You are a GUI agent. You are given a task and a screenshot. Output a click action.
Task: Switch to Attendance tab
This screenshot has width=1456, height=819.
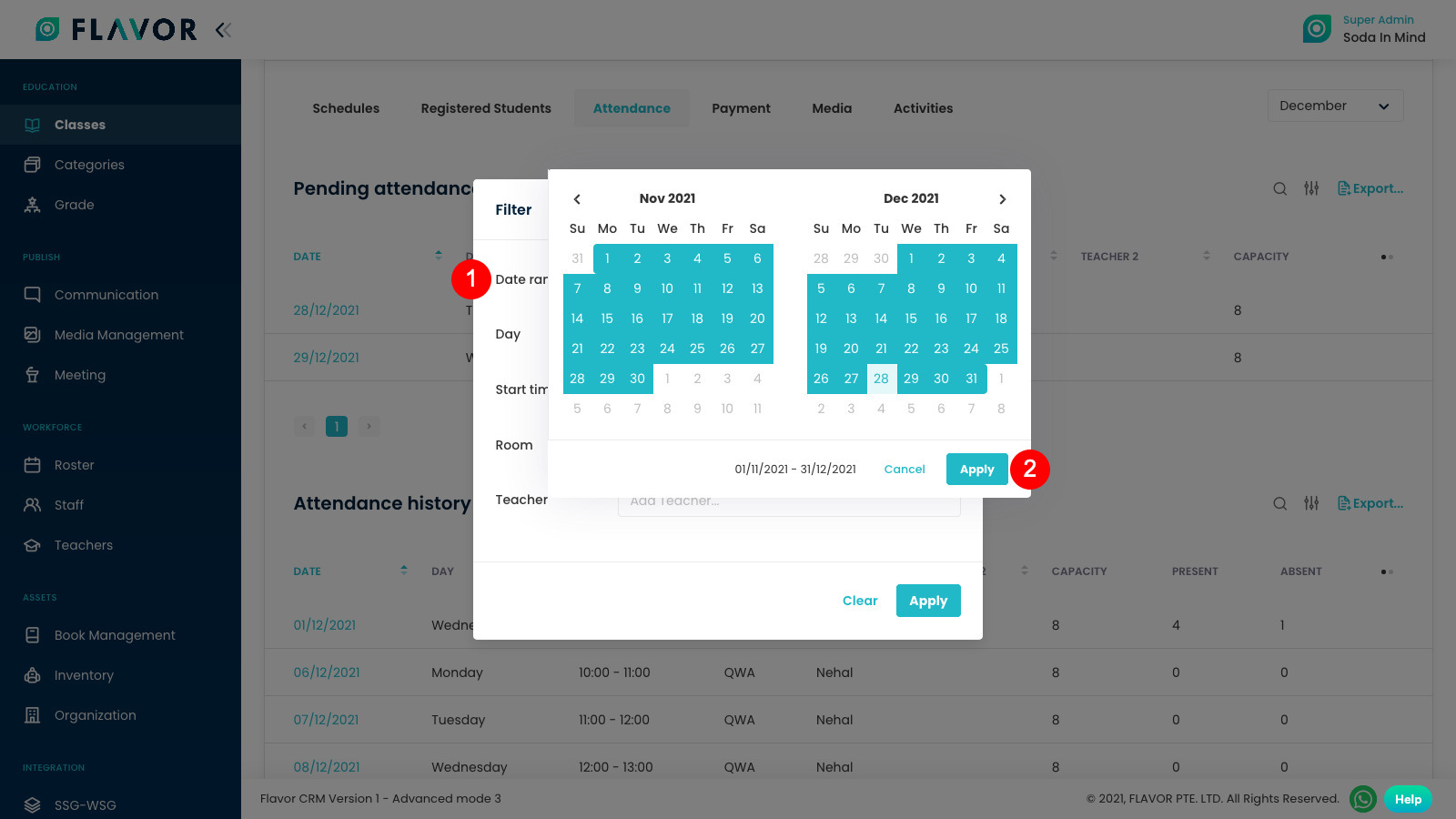point(632,108)
